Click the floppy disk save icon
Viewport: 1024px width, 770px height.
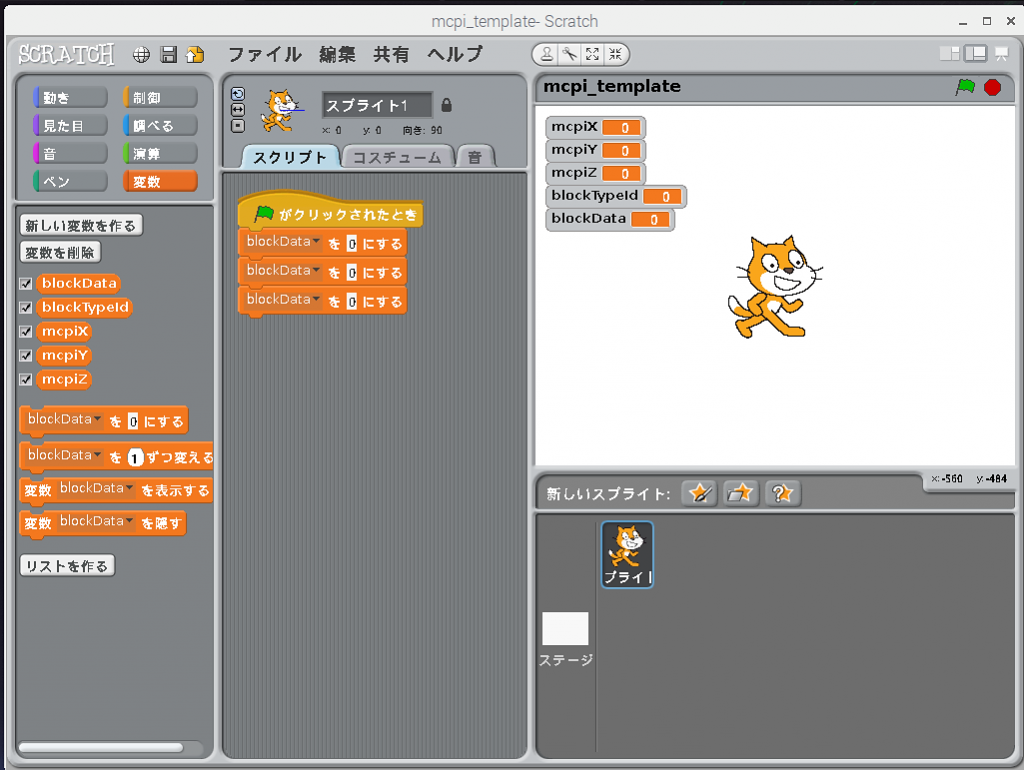click(168, 55)
